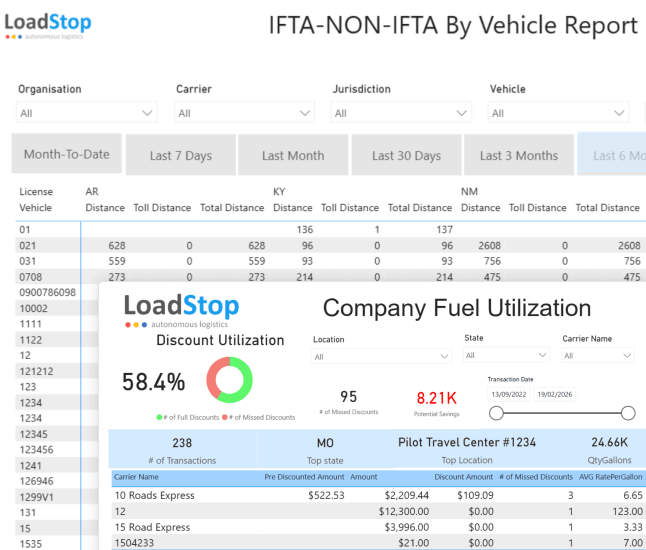Screen dimensions: 646x550
Task: Click the '# of Missed Discounts' legend item
Action: pos(259,417)
